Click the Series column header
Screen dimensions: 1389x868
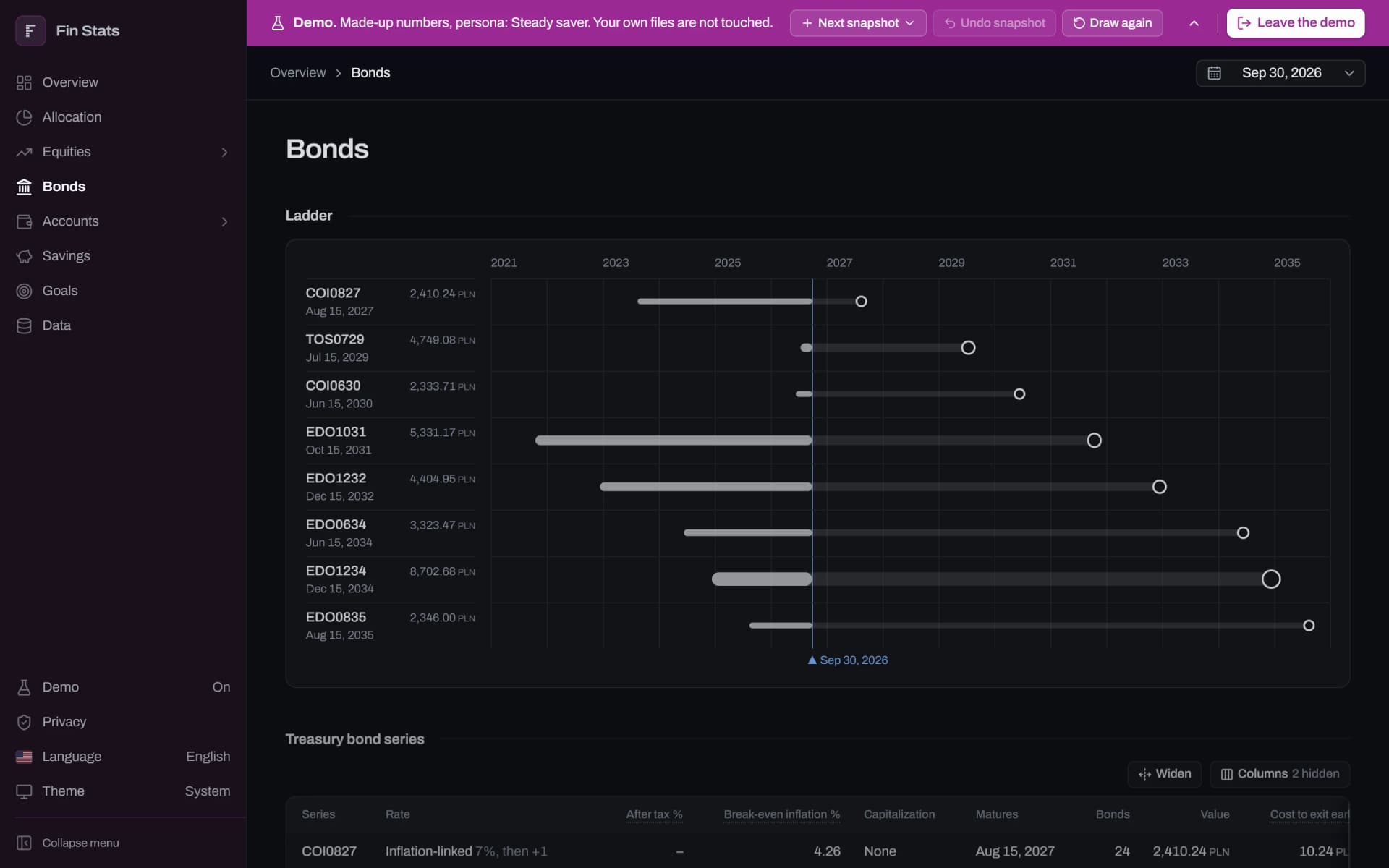coord(318,814)
